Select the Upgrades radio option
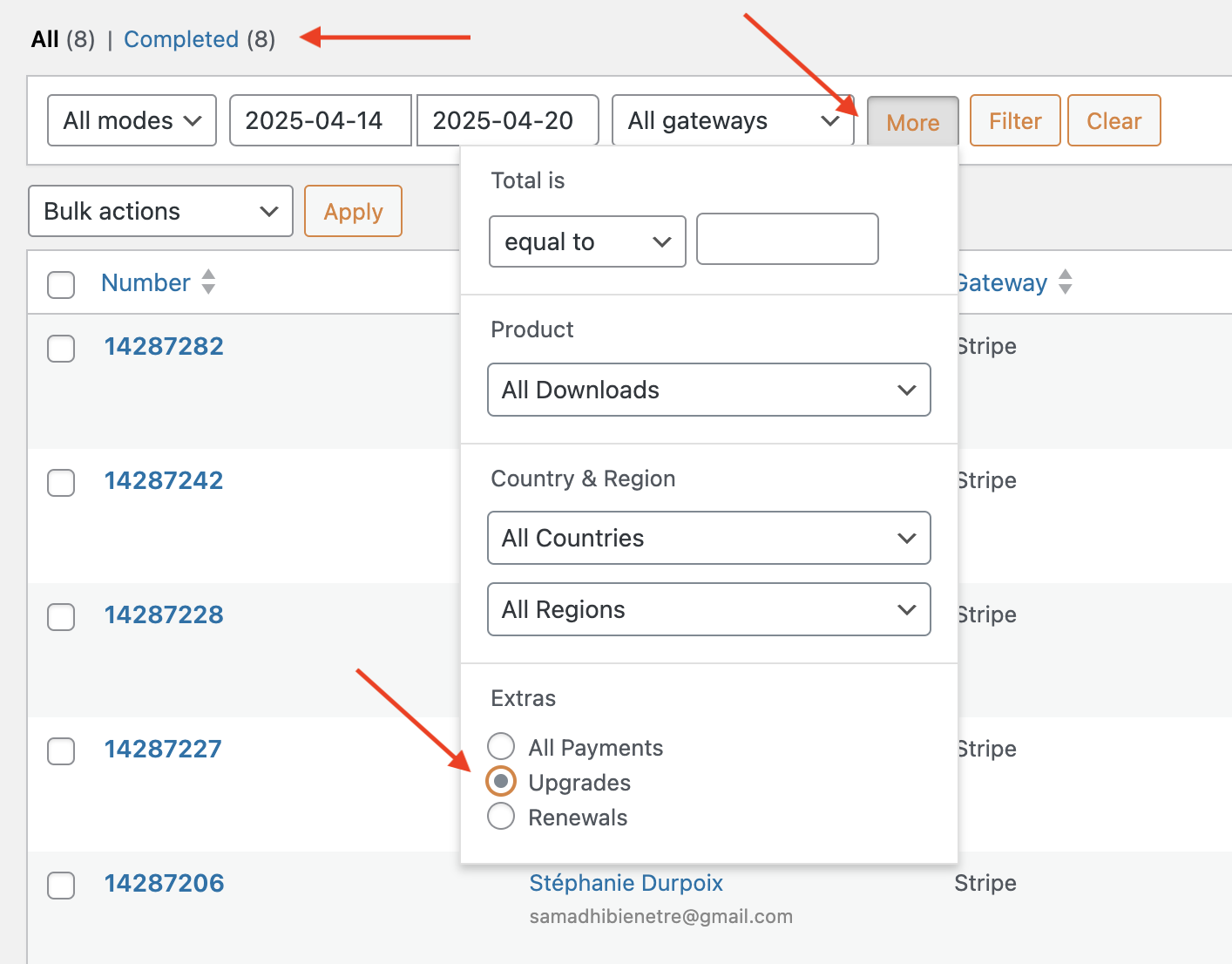 point(501,782)
